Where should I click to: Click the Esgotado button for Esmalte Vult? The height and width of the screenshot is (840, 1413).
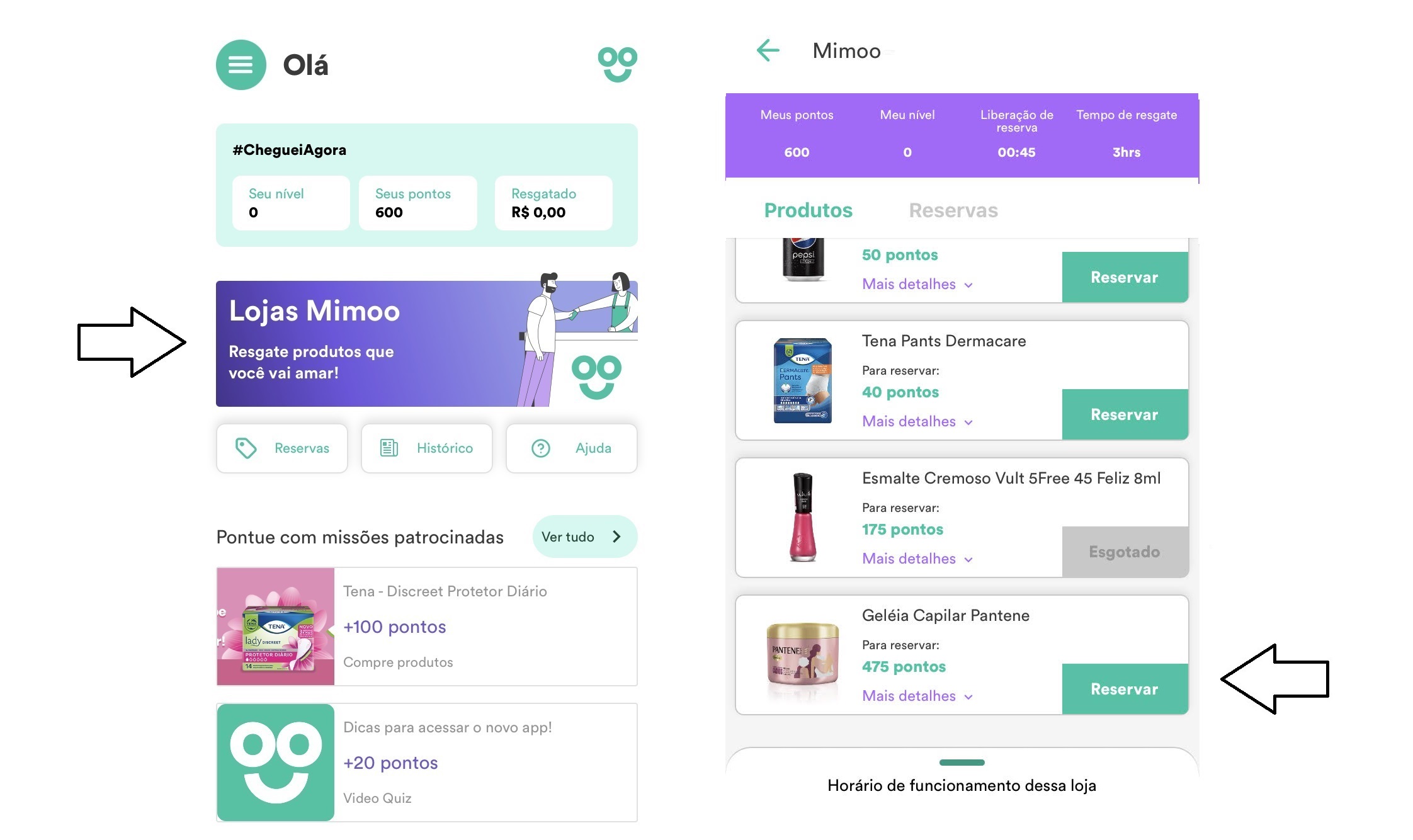[x=1125, y=552]
